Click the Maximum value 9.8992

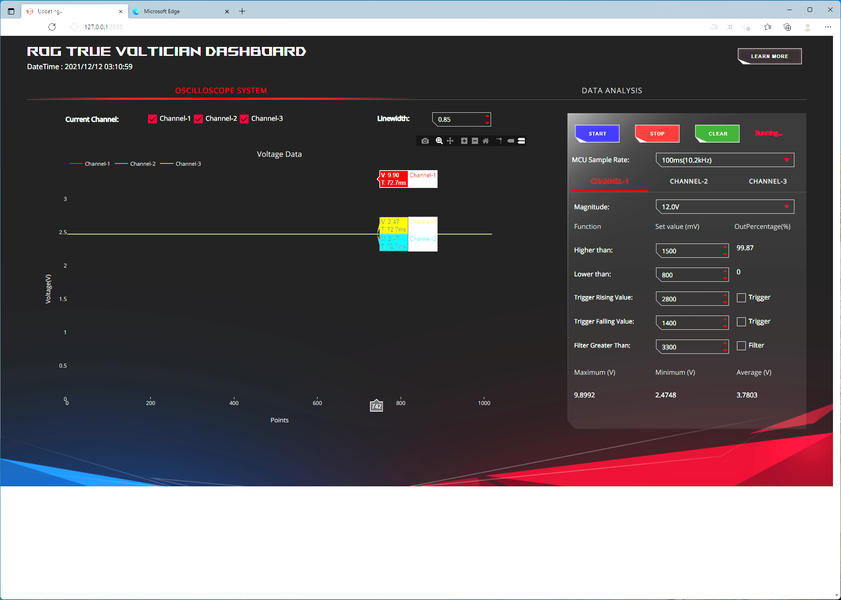[584, 395]
